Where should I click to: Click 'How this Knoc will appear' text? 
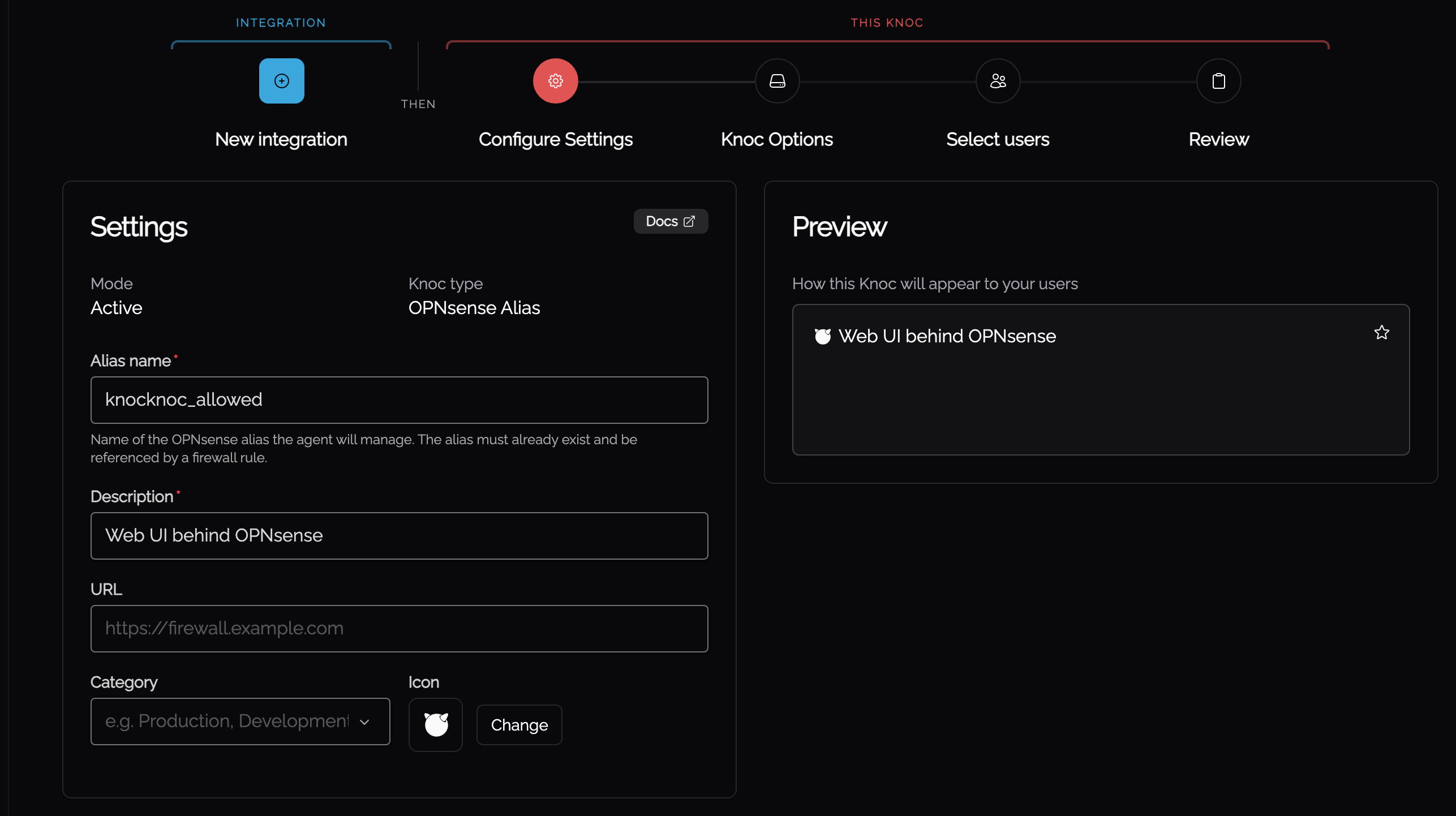point(935,284)
